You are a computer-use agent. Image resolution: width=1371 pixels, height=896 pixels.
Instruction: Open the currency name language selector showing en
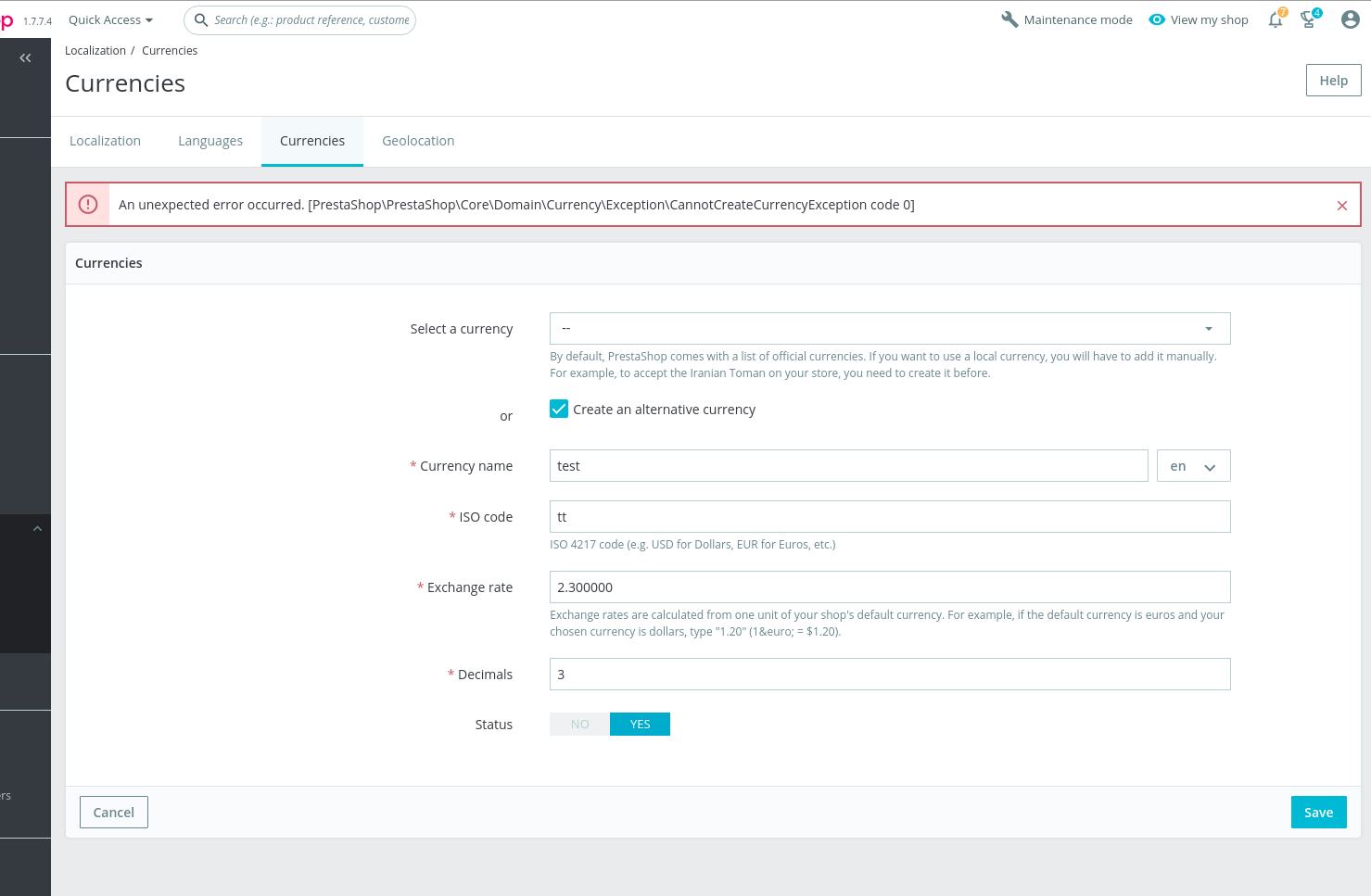click(1193, 465)
